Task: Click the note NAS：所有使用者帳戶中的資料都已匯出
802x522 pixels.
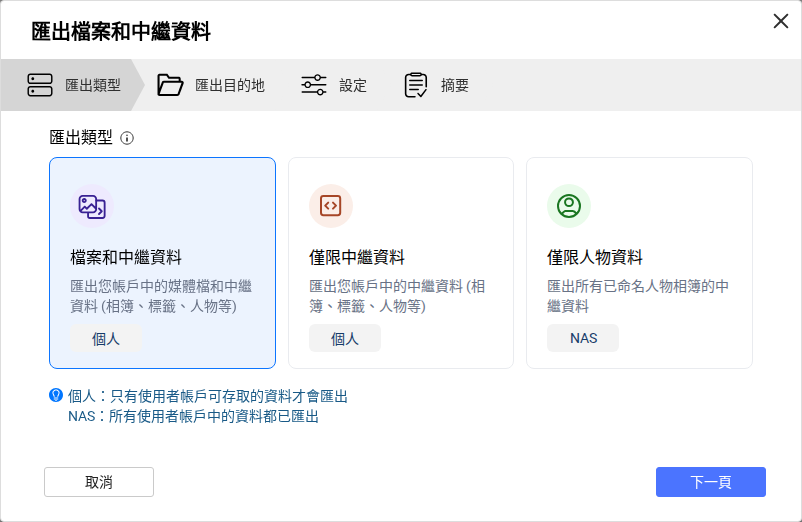Action: tap(193, 416)
